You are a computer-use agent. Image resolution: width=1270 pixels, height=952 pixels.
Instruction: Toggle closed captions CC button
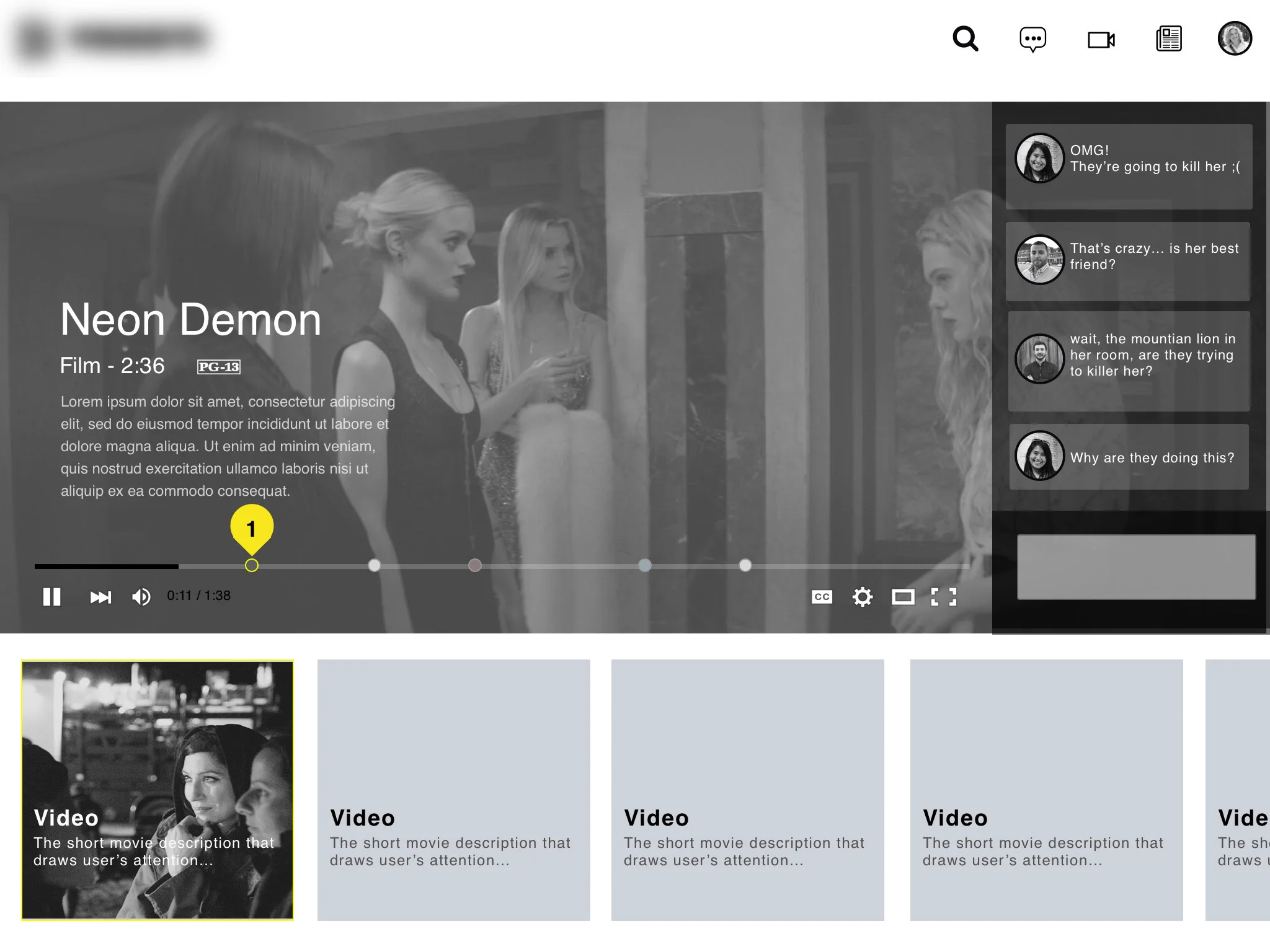coord(822,597)
